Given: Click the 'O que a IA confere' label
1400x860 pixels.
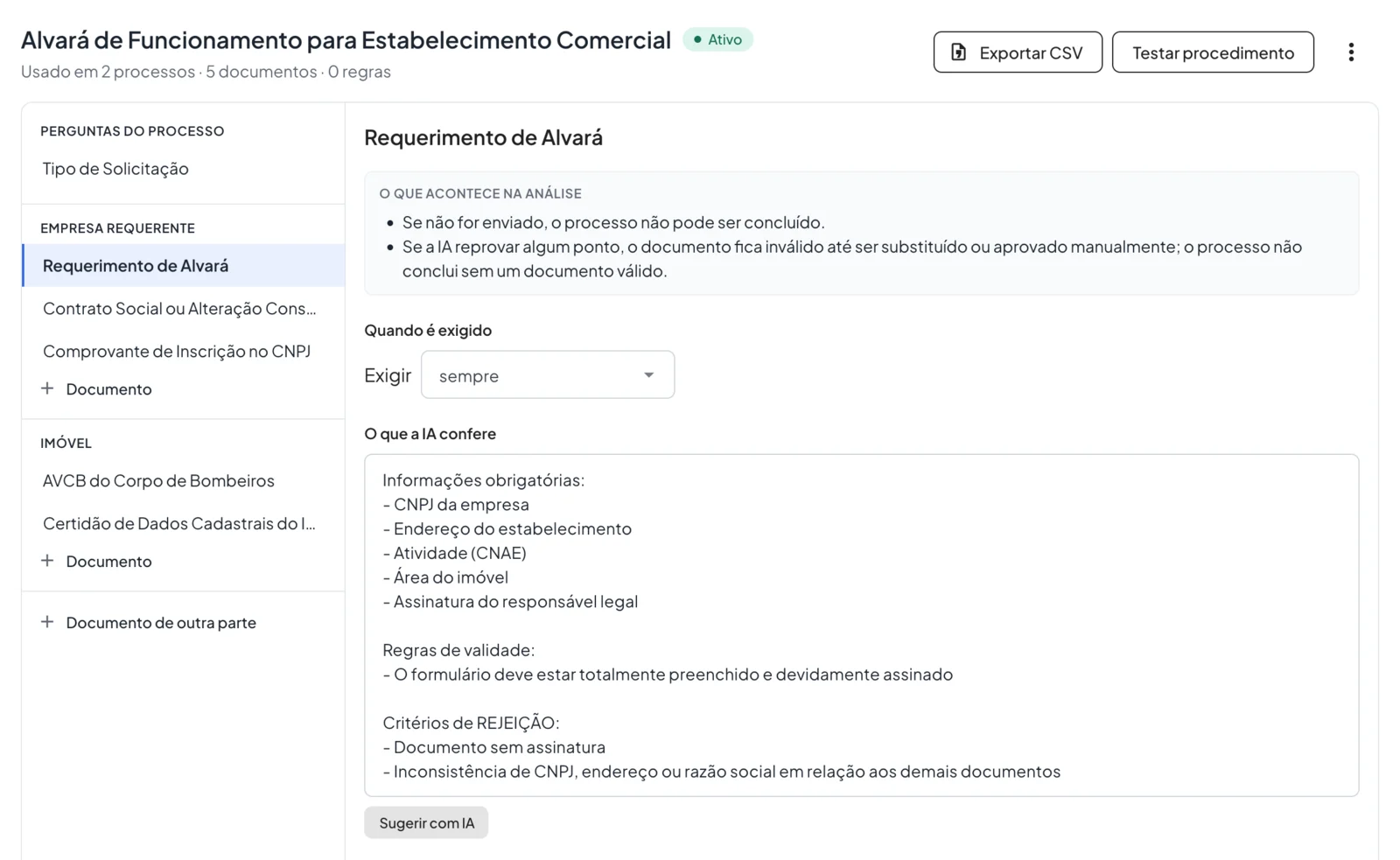Looking at the screenshot, I should pyautogui.click(x=430, y=434).
